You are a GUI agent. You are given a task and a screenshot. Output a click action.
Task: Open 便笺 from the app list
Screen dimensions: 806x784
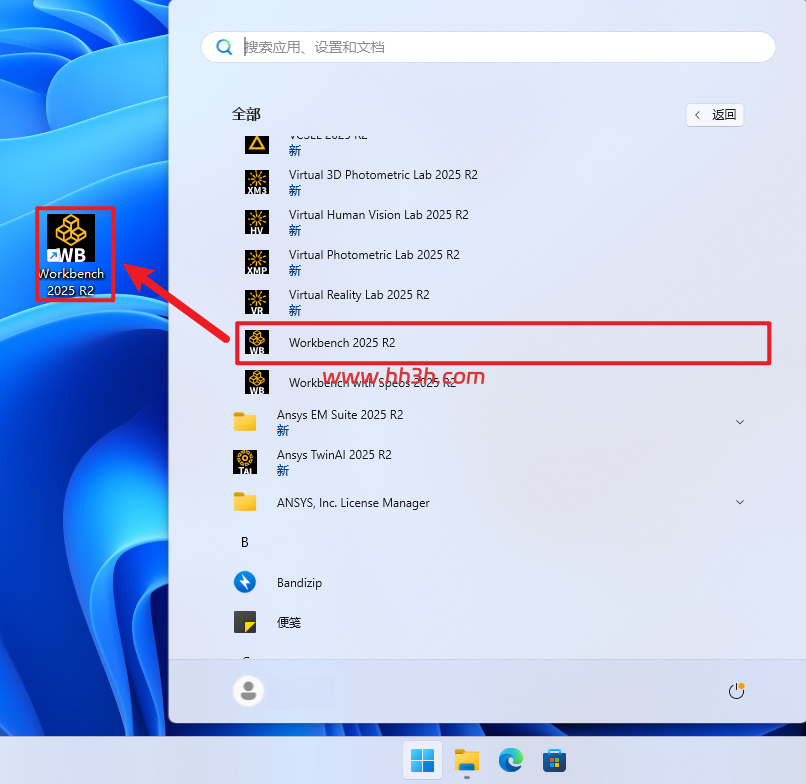coord(289,623)
